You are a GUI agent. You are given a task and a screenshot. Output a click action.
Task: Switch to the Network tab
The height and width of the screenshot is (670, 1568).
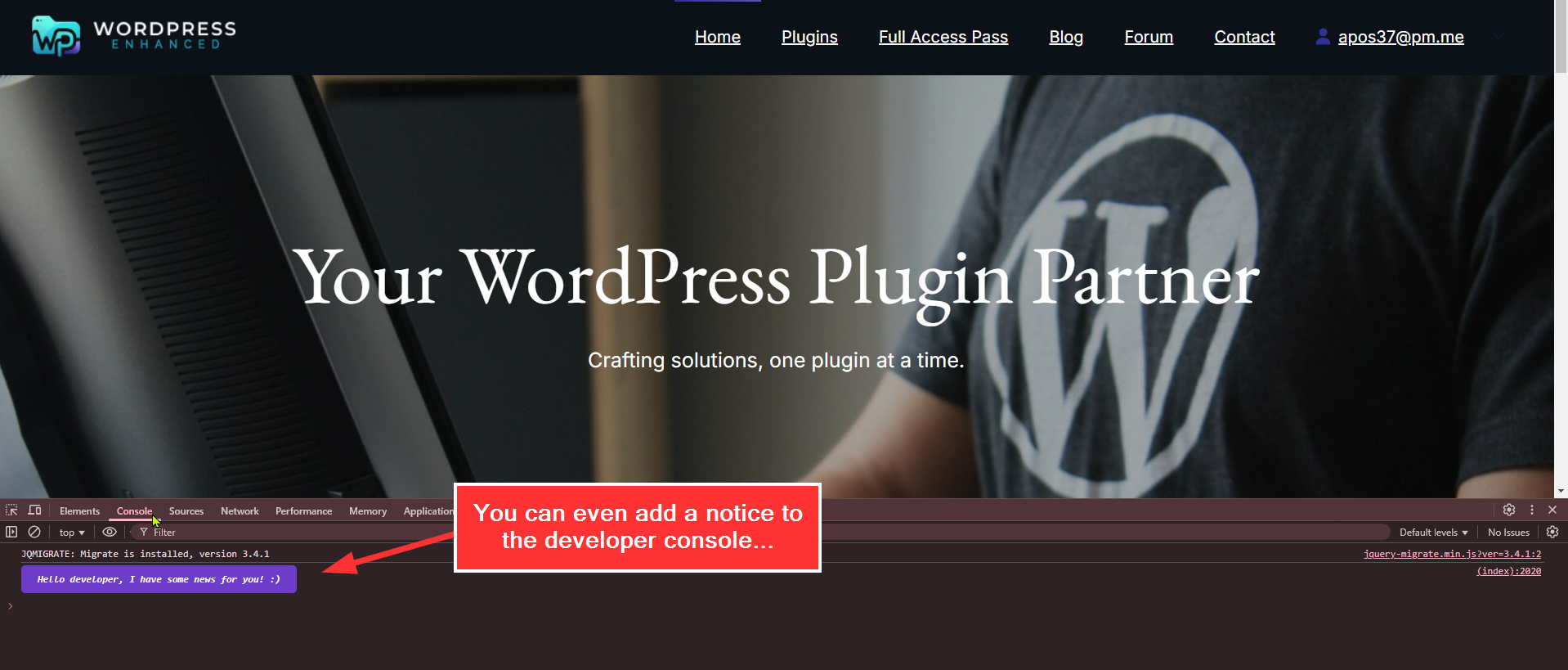click(x=240, y=511)
